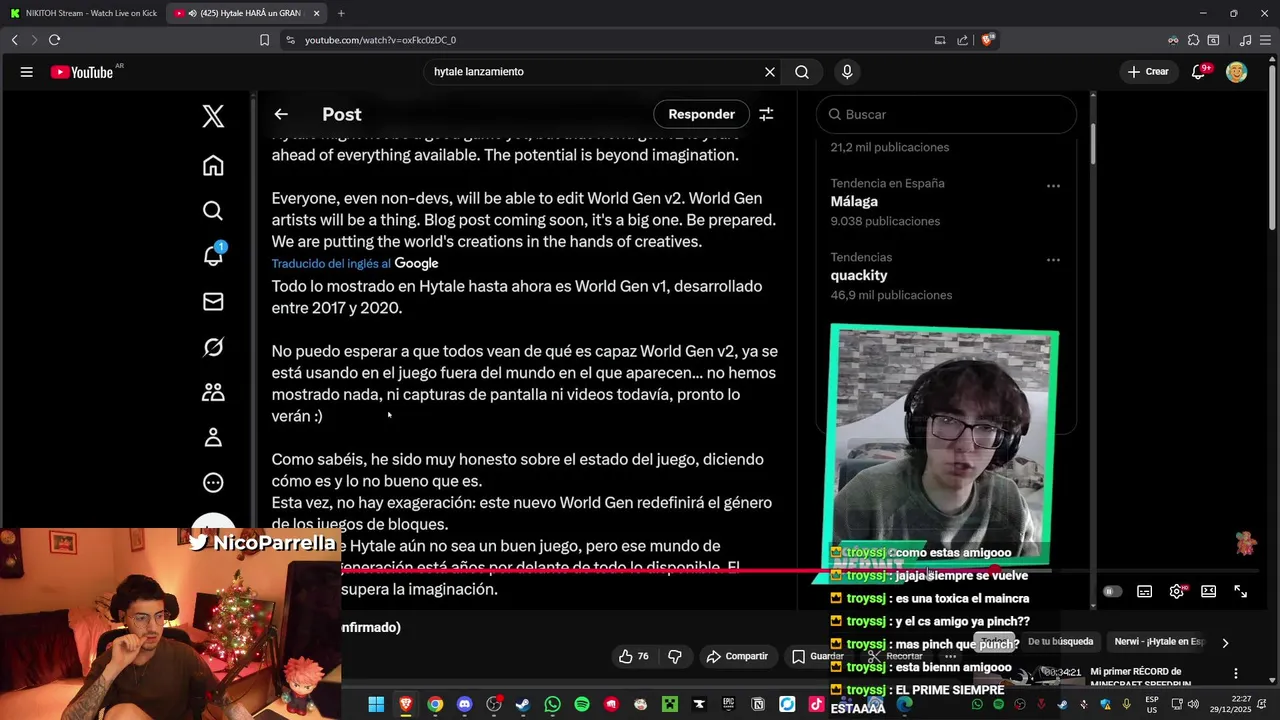1280x720 pixels.
Task: Dislike the video with thumbs down
Action: [675, 656]
